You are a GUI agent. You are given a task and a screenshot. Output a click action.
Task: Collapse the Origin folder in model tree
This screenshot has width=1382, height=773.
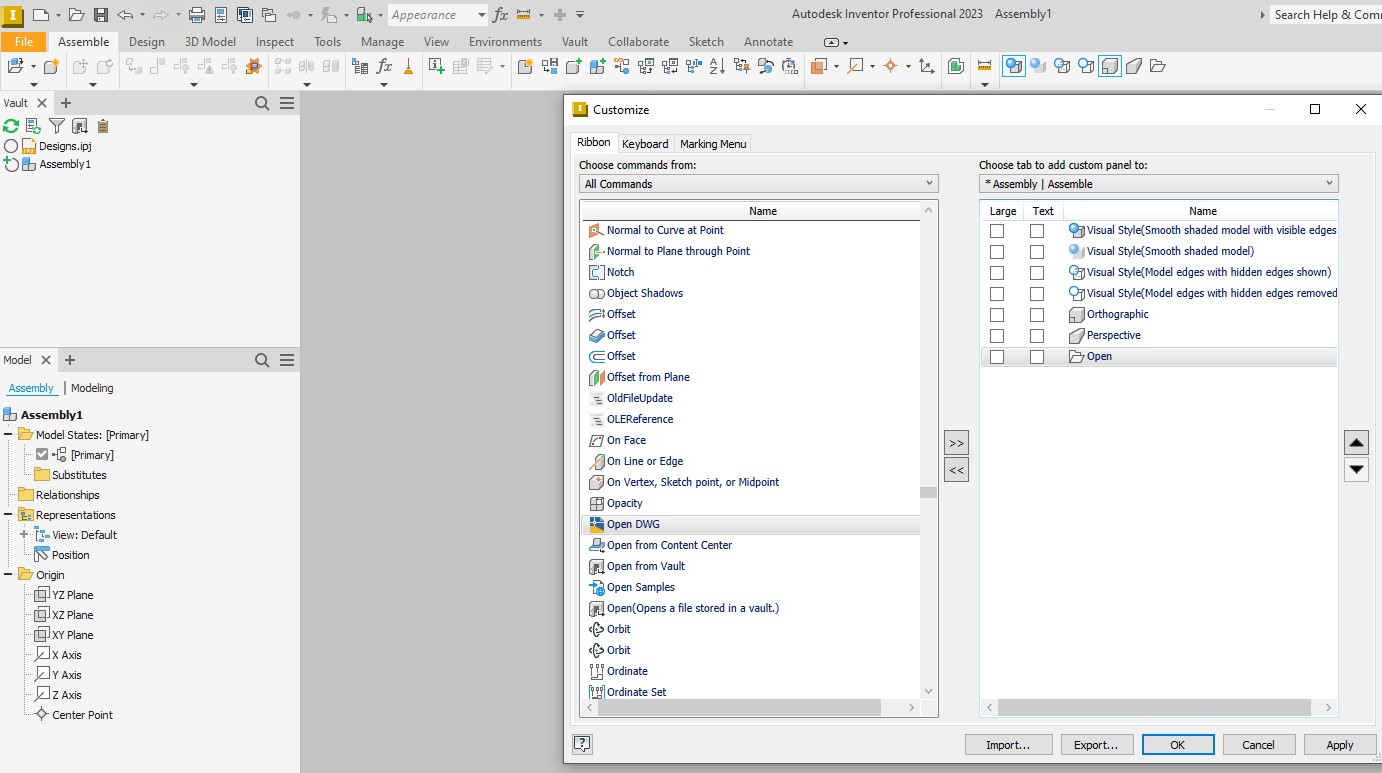[x=8, y=575]
